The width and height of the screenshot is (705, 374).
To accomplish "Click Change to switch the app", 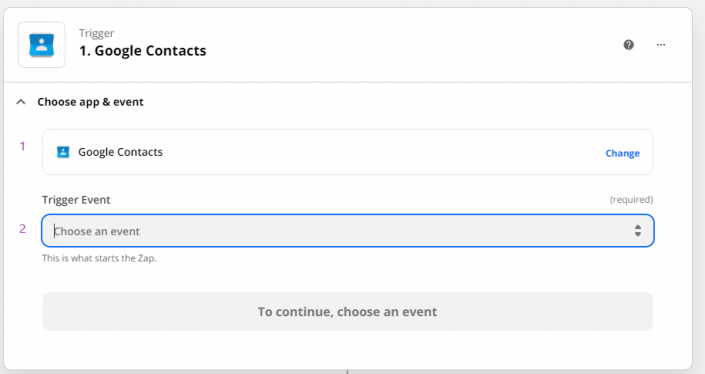I will tap(622, 153).
